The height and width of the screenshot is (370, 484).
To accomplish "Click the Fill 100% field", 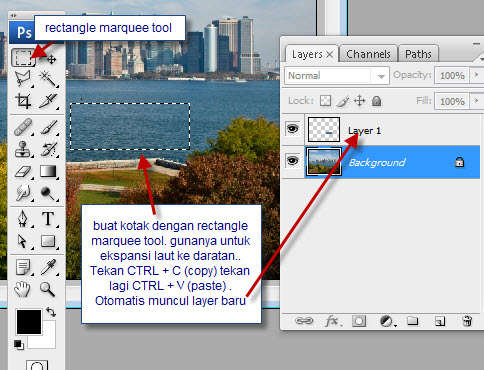I will (452, 101).
